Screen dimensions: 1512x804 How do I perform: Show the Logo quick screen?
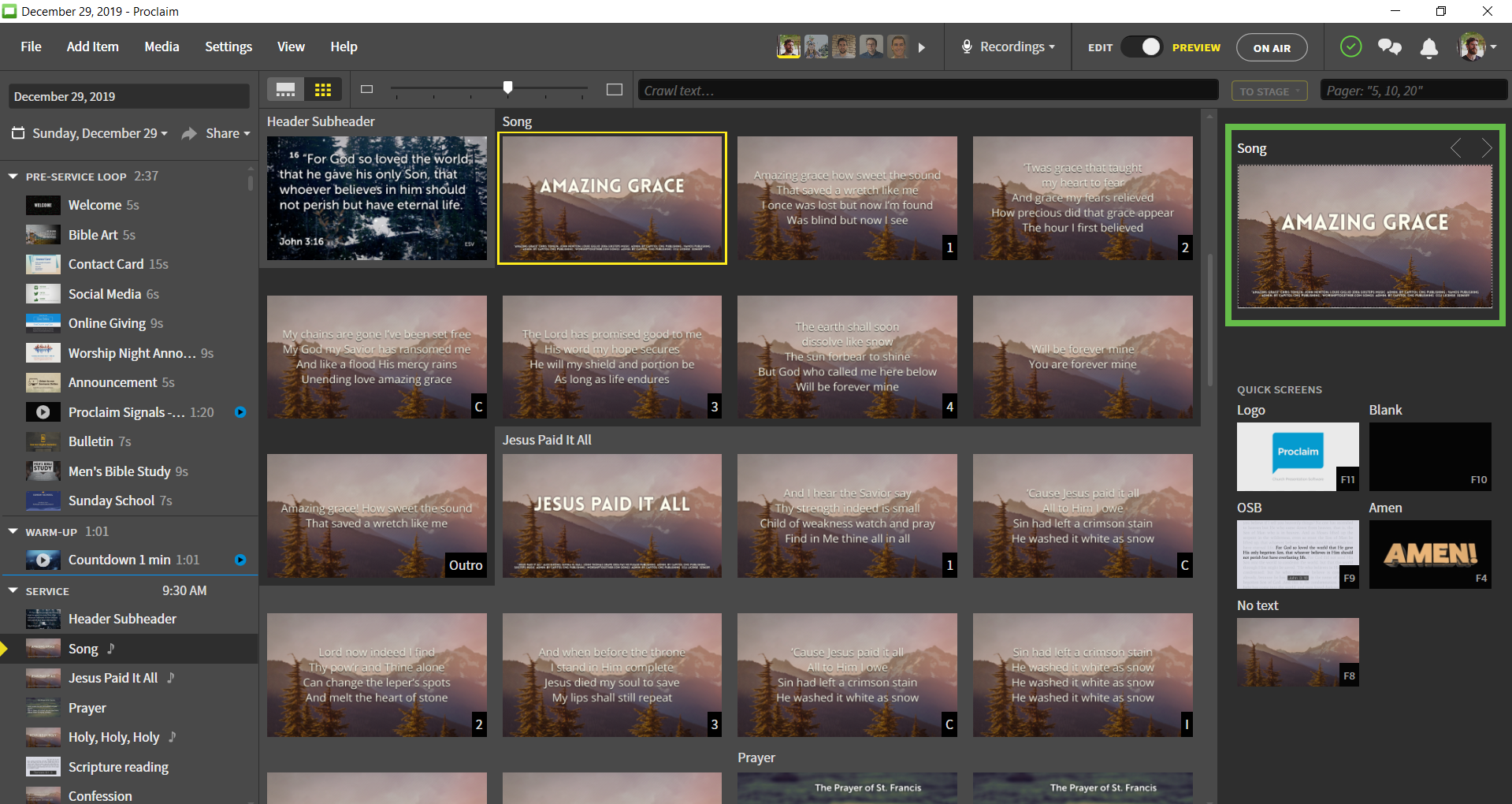[1298, 456]
